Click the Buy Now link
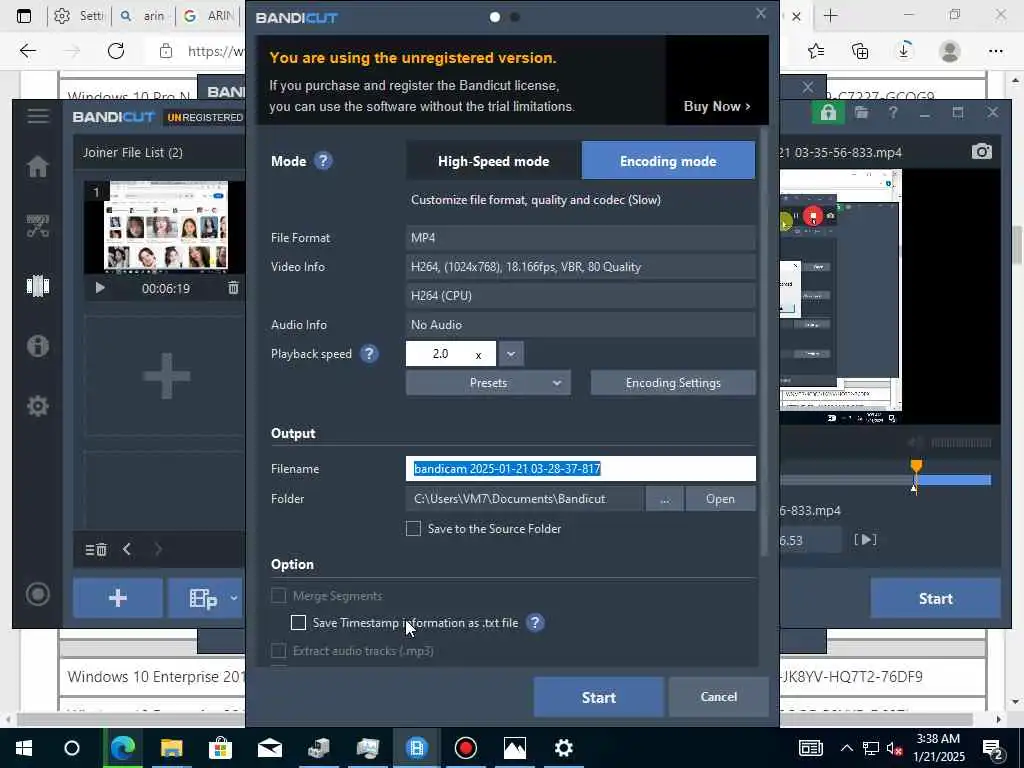This screenshot has height=768, width=1024. click(x=716, y=106)
